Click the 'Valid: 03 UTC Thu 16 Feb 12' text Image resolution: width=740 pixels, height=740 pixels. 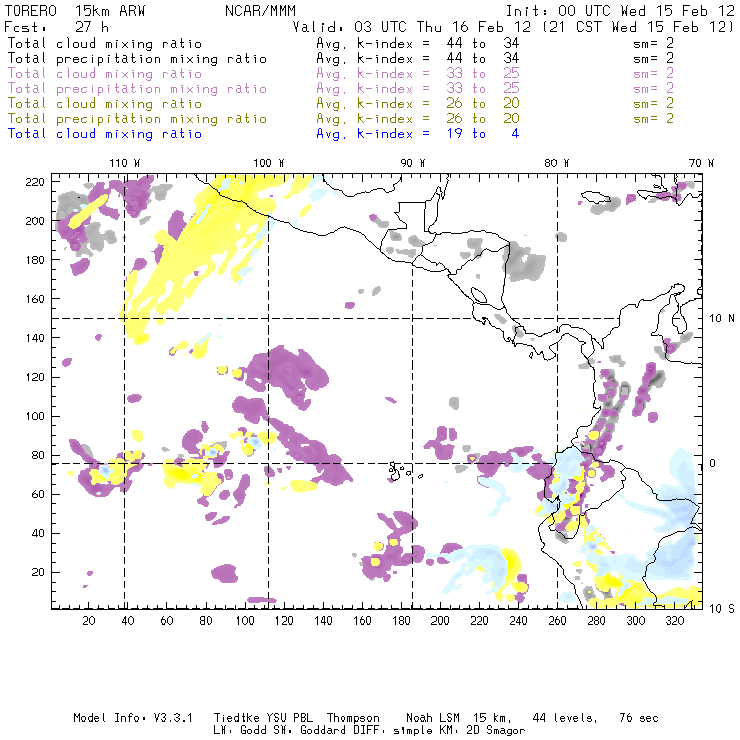[411, 27]
